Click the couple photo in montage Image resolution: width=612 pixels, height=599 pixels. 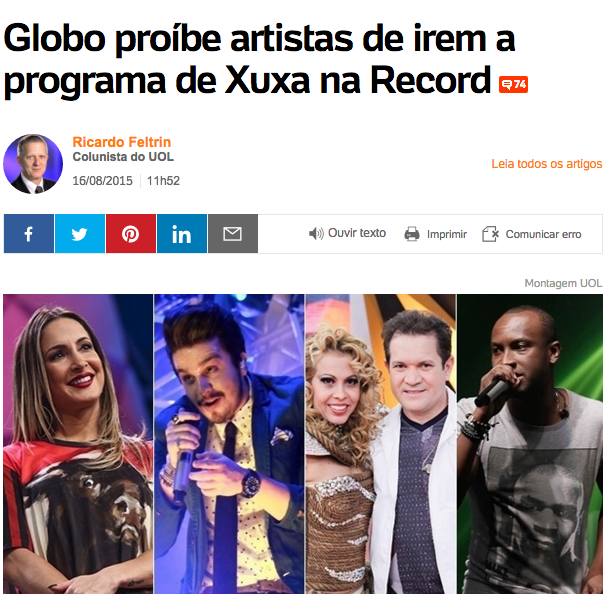[x=381, y=444]
